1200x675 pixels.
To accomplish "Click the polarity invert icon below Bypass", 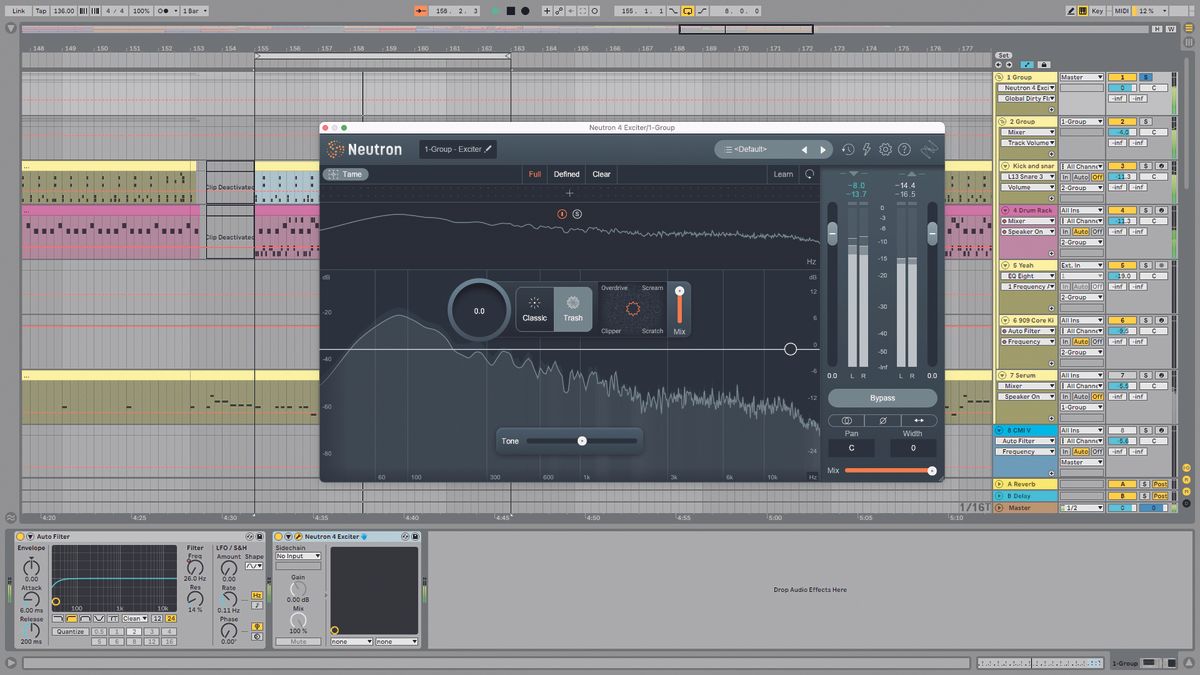I will coord(883,420).
